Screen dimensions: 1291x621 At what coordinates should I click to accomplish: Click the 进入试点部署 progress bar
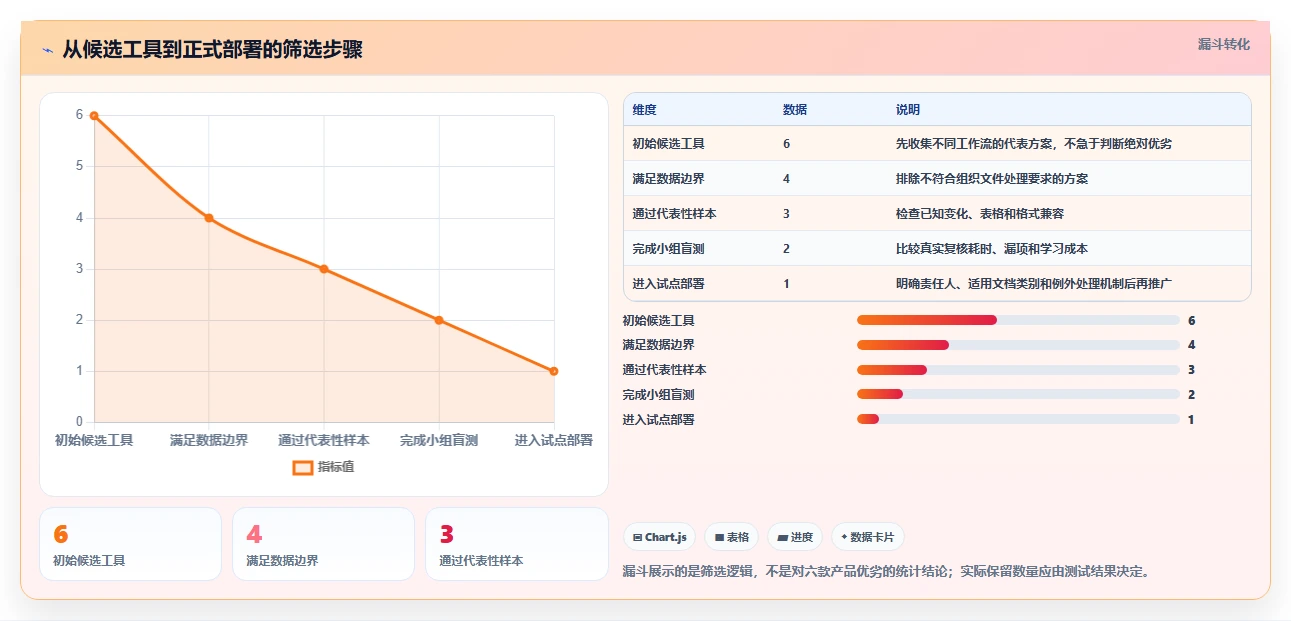point(1018,420)
